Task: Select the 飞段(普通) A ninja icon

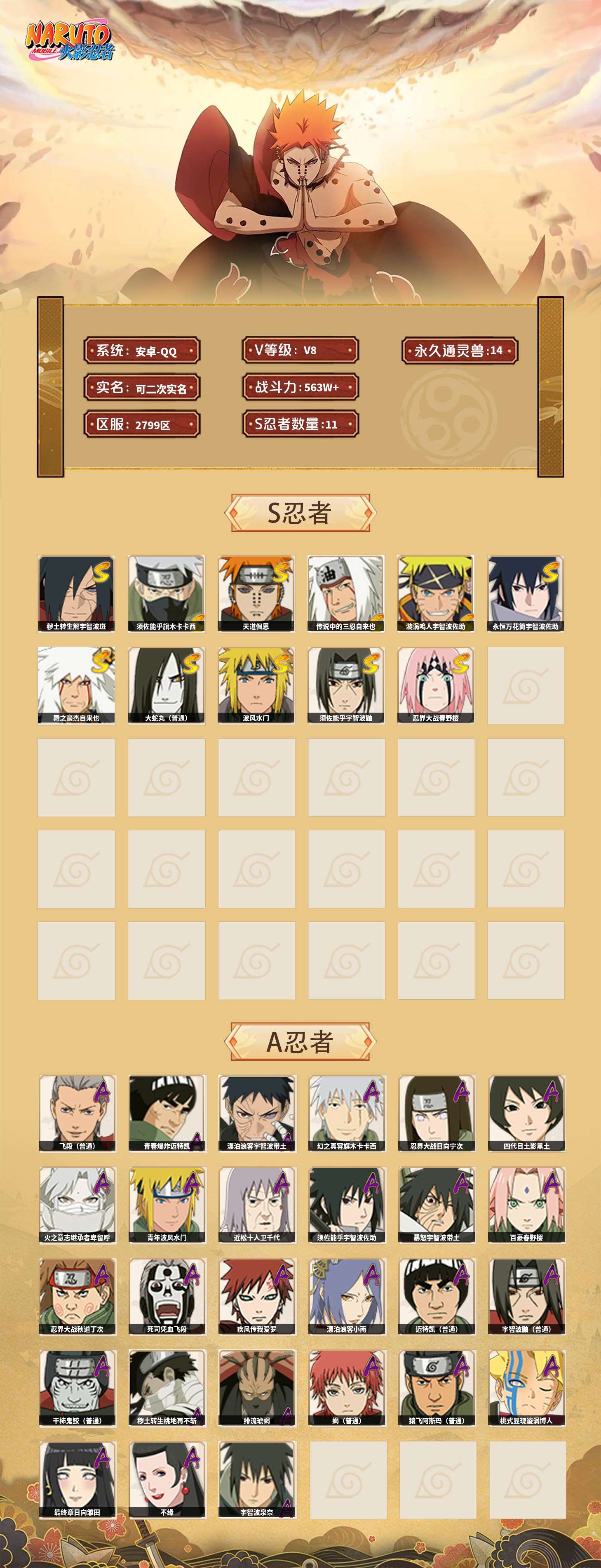Action: [77, 1113]
